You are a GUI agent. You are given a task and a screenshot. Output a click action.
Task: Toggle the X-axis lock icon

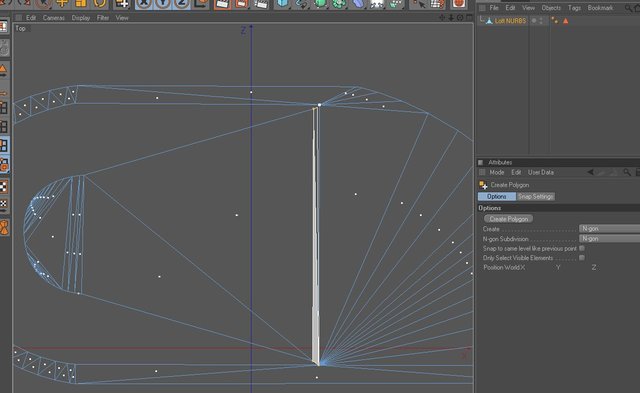click(144, 3)
